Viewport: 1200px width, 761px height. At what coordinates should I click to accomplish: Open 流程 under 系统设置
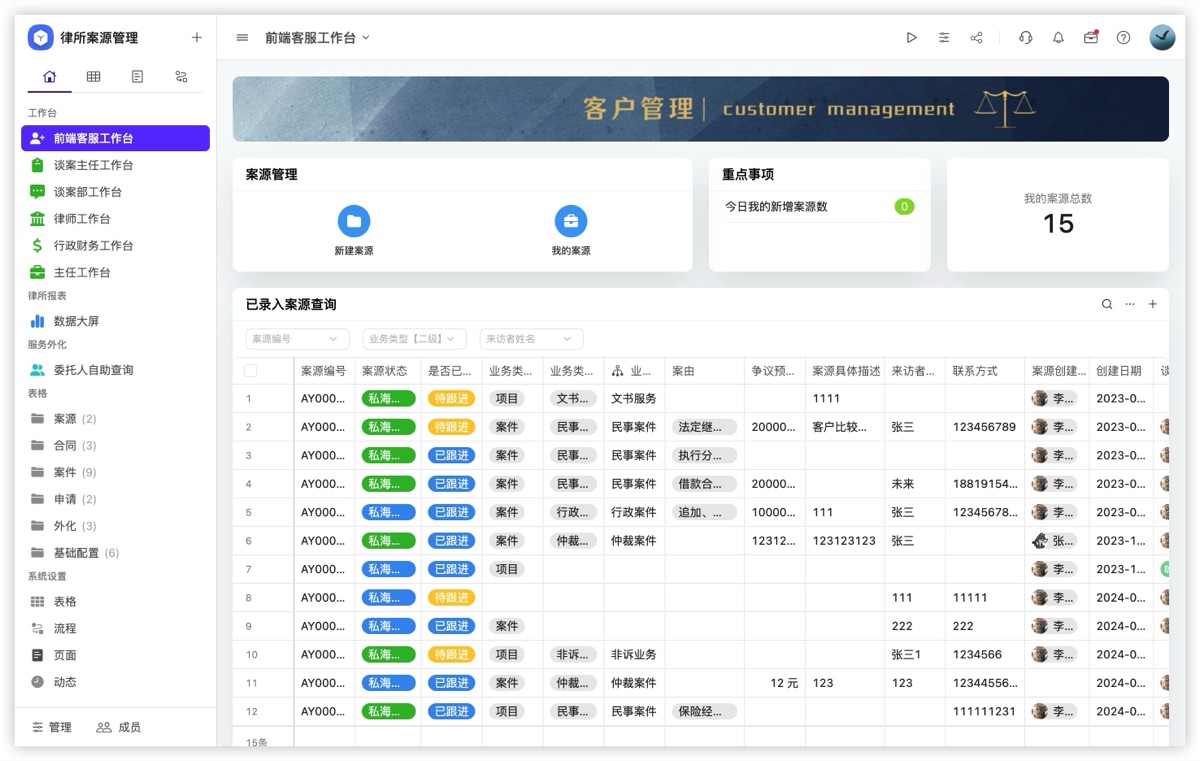pos(115,629)
